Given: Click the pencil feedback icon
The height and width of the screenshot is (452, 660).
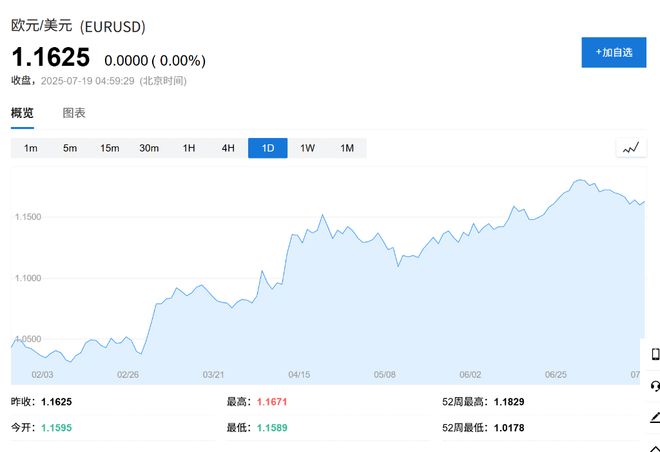Looking at the screenshot, I should click(x=655, y=417).
